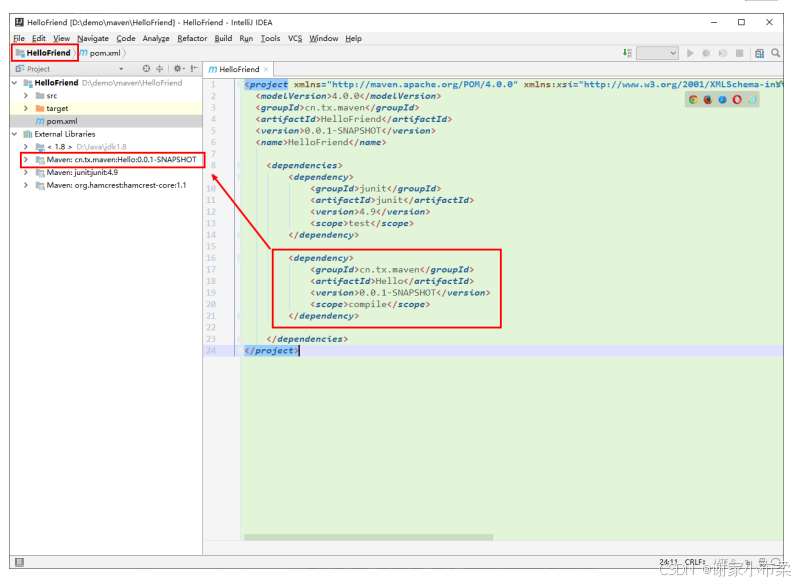The image size is (803, 585).
Task: Expand the src folder
Action: coord(26,96)
